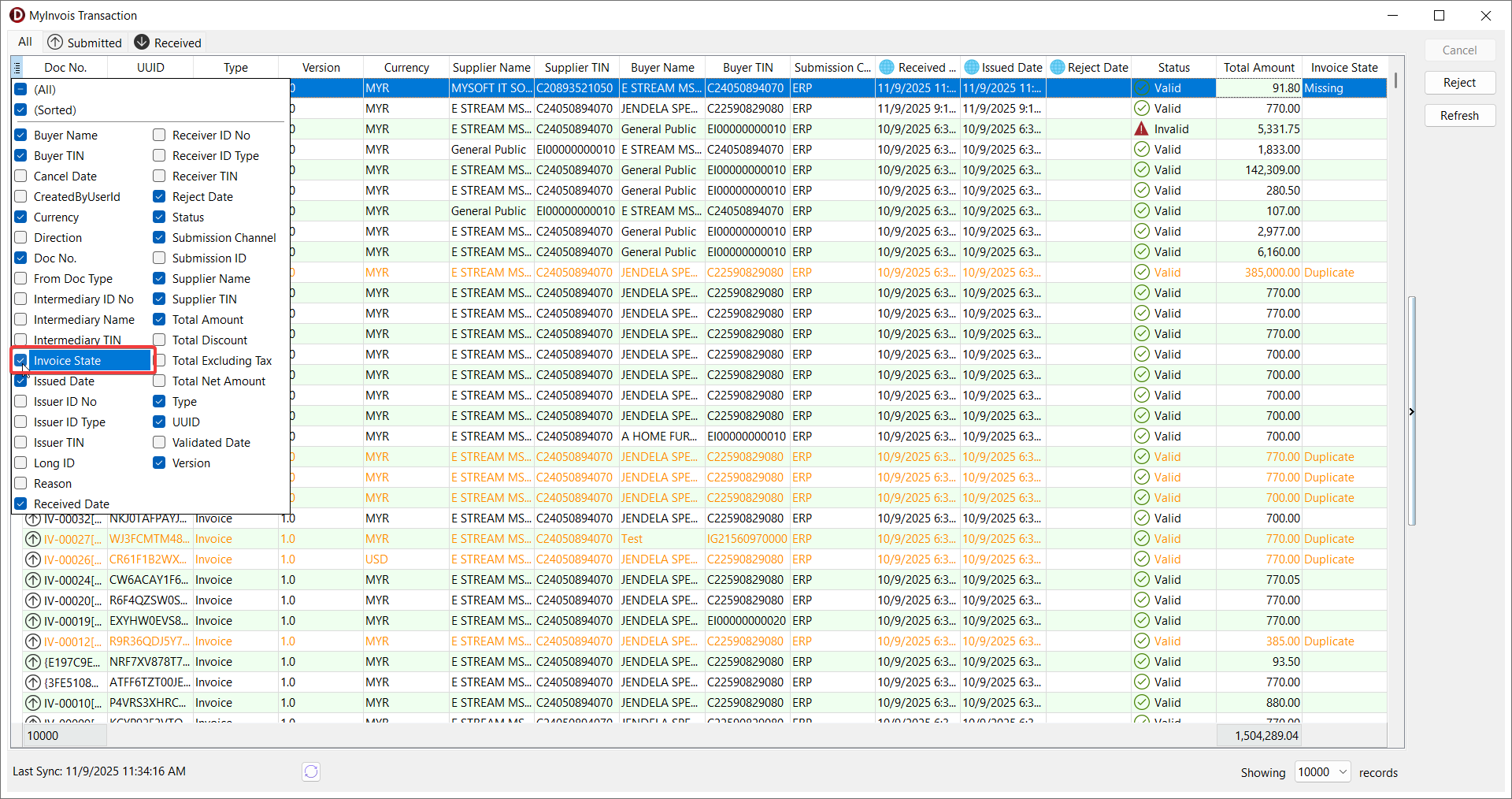
Task: Click the globe icon in Issued Date header
Action: point(971,68)
